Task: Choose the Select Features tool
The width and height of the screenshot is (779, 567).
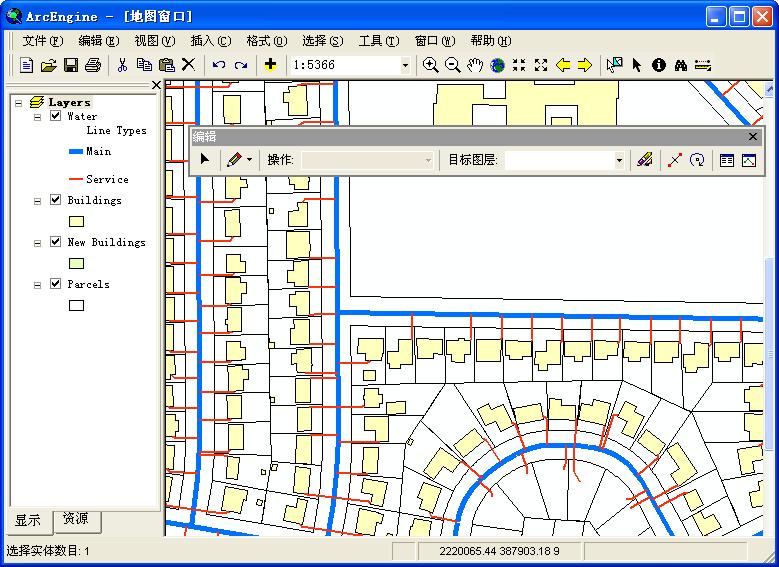Action: point(615,65)
